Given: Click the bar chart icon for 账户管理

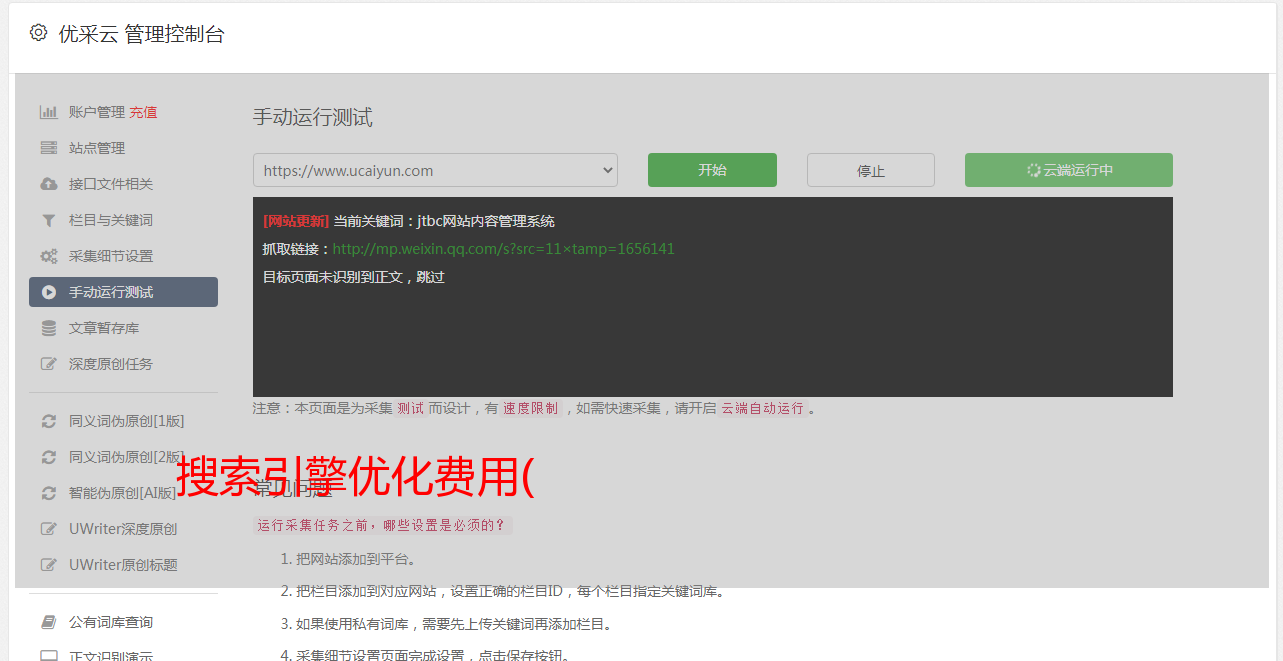Looking at the screenshot, I should pos(48,112).
